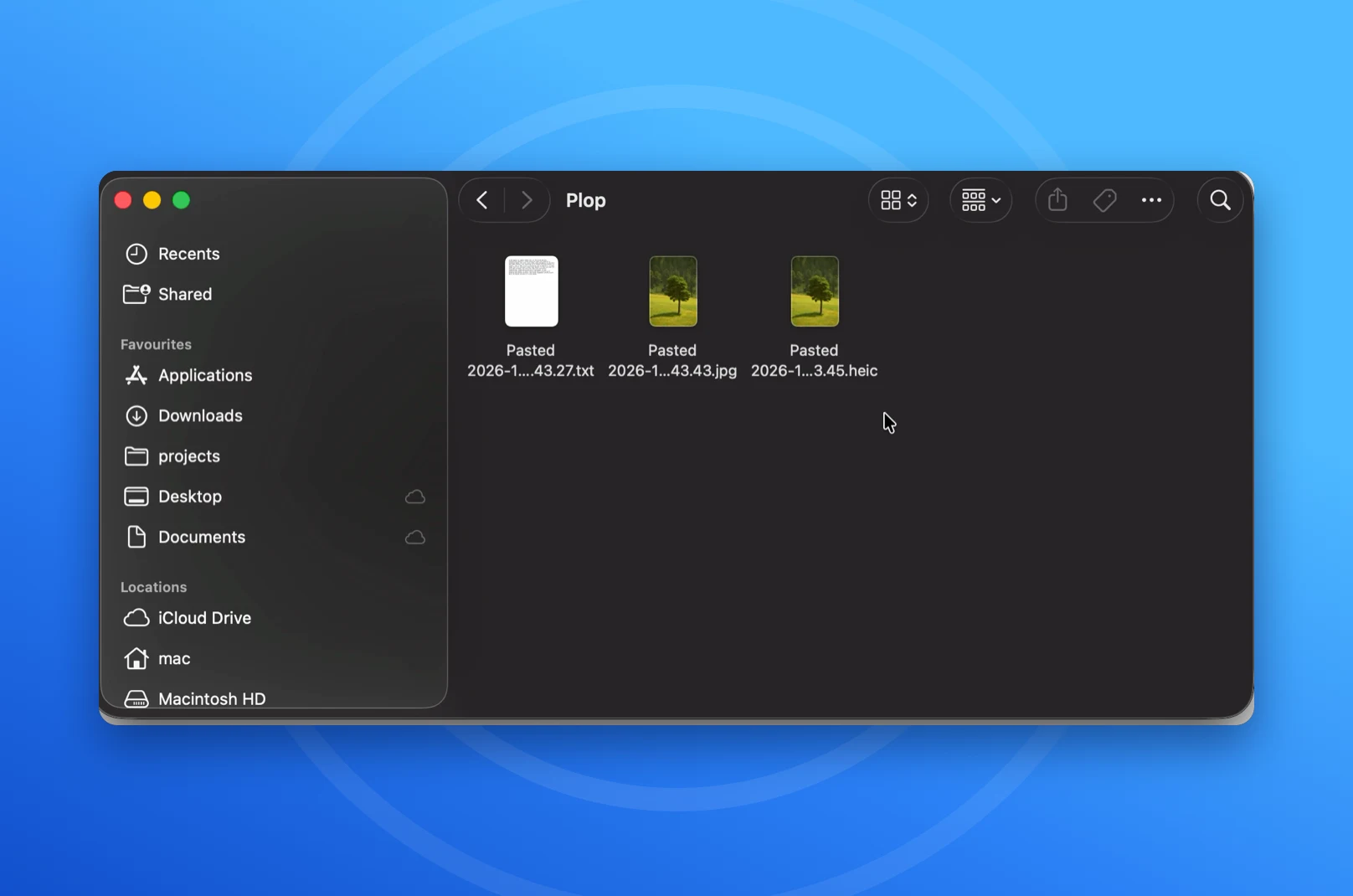
Task: Select the Pasted heic tree image thumbnail
Action: [x=815, y=291]
